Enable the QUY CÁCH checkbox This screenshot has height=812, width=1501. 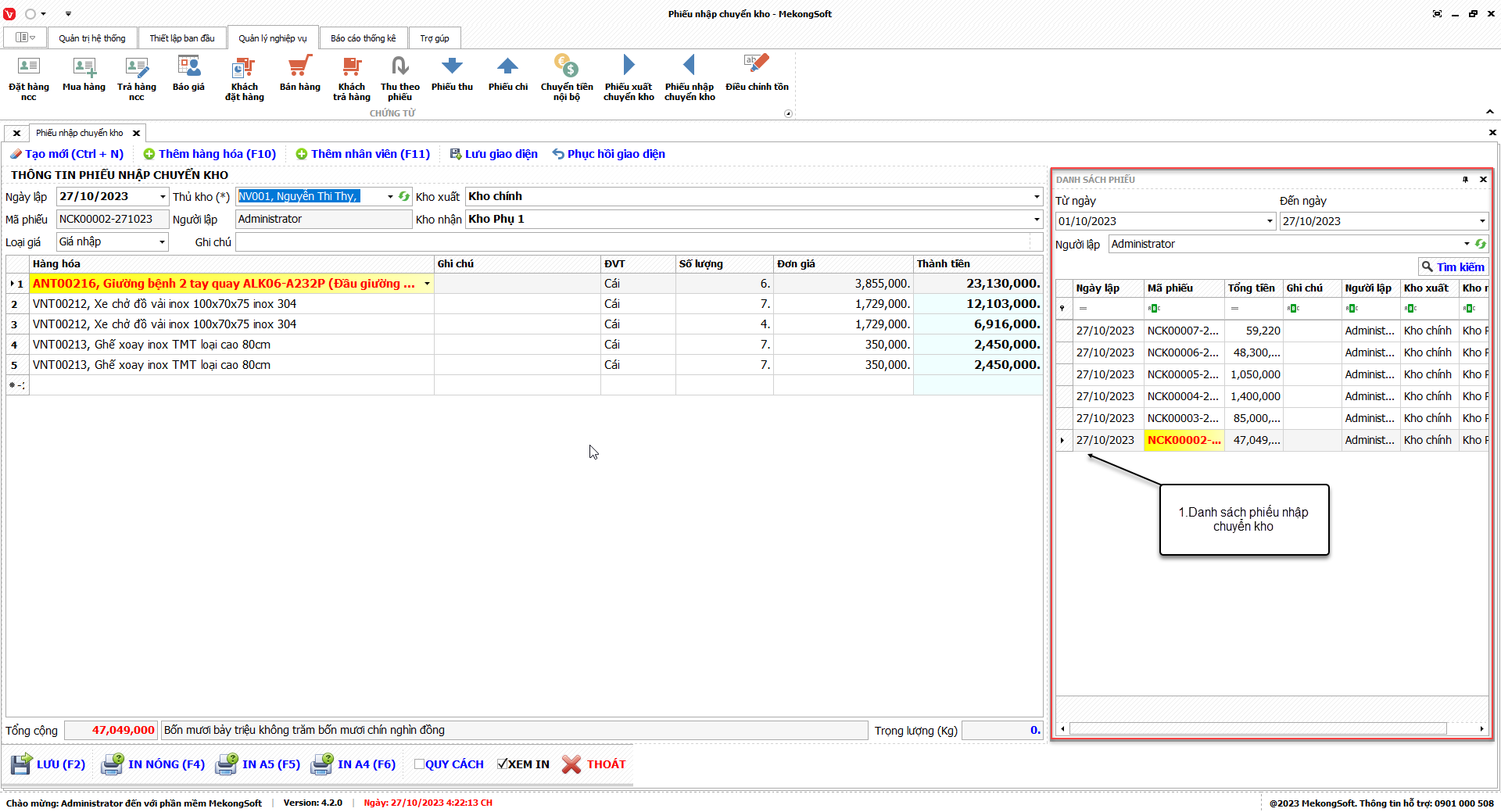pos(419,764)
